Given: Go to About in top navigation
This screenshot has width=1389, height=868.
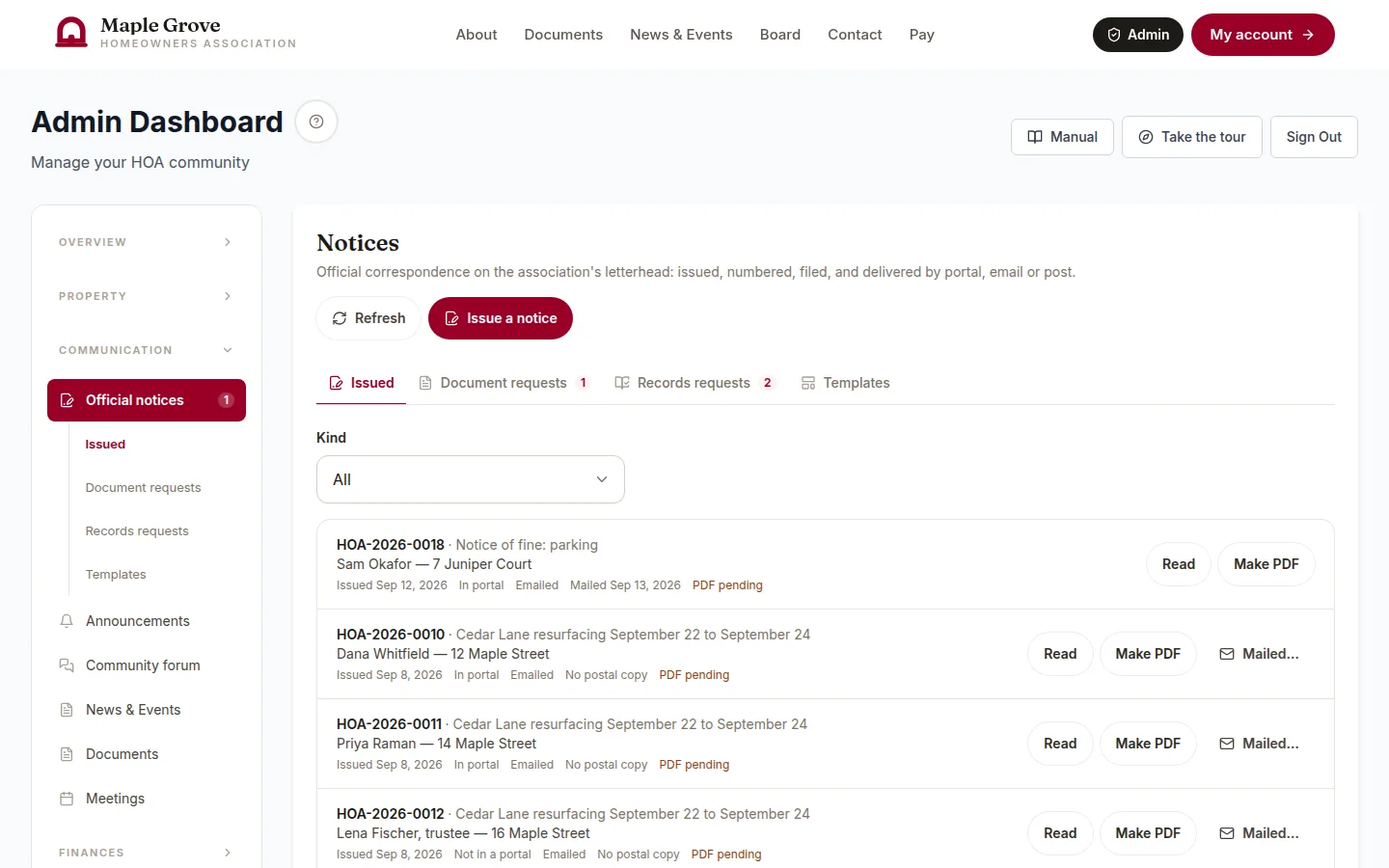Looking at the screenshot, I should 477,35.
